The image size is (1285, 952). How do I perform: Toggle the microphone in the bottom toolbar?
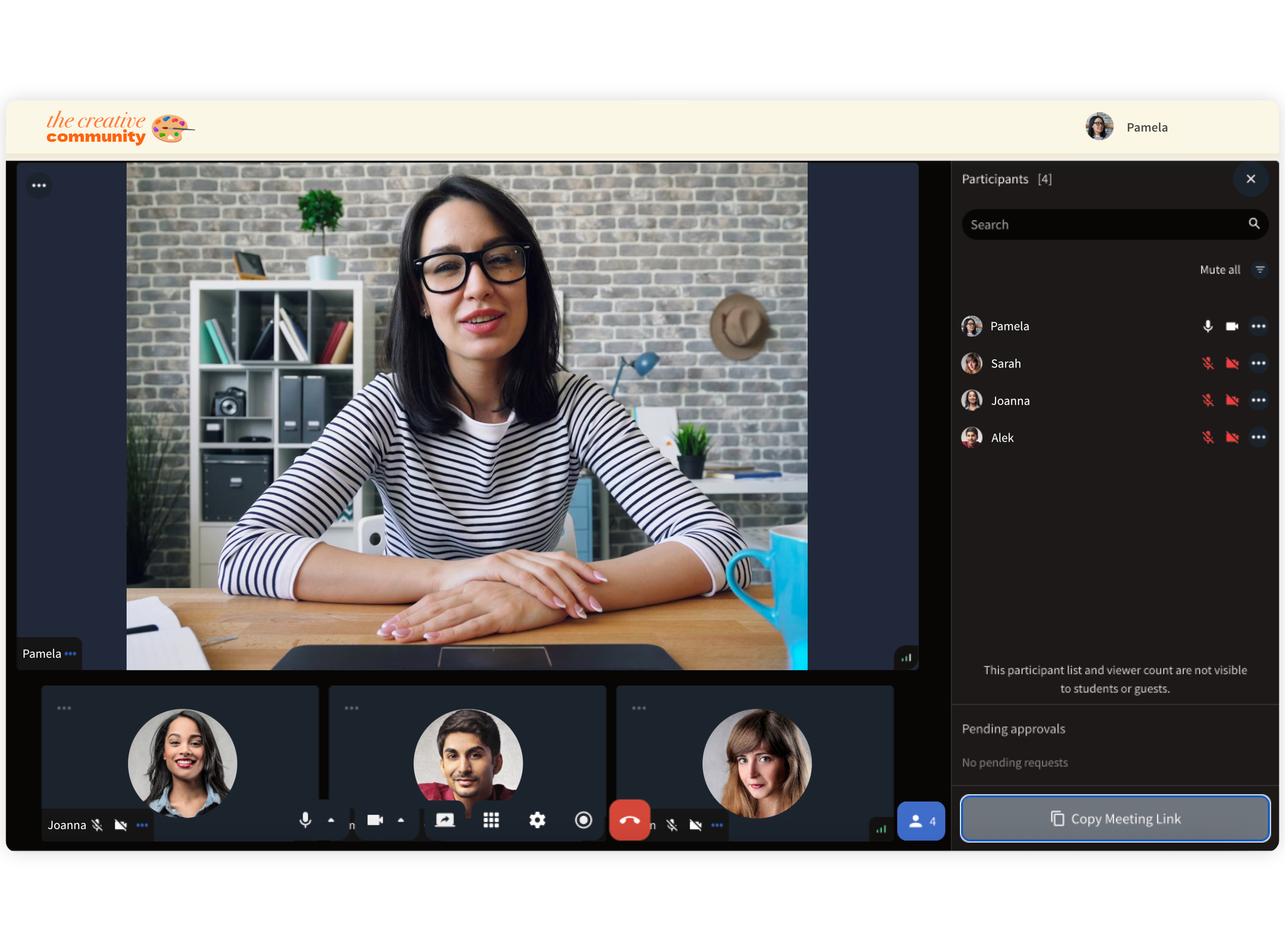pyautogui.click(x=306, y=820)
